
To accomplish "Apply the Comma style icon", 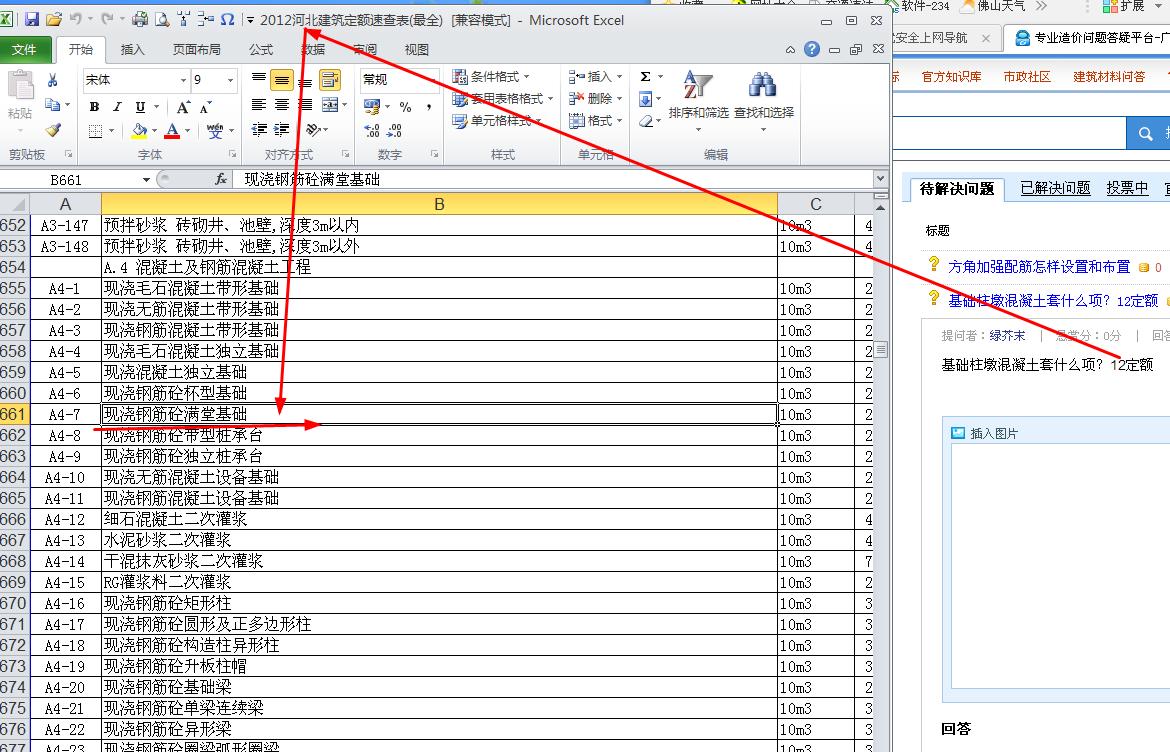I will pyautogui.click(x=428, y=107).
